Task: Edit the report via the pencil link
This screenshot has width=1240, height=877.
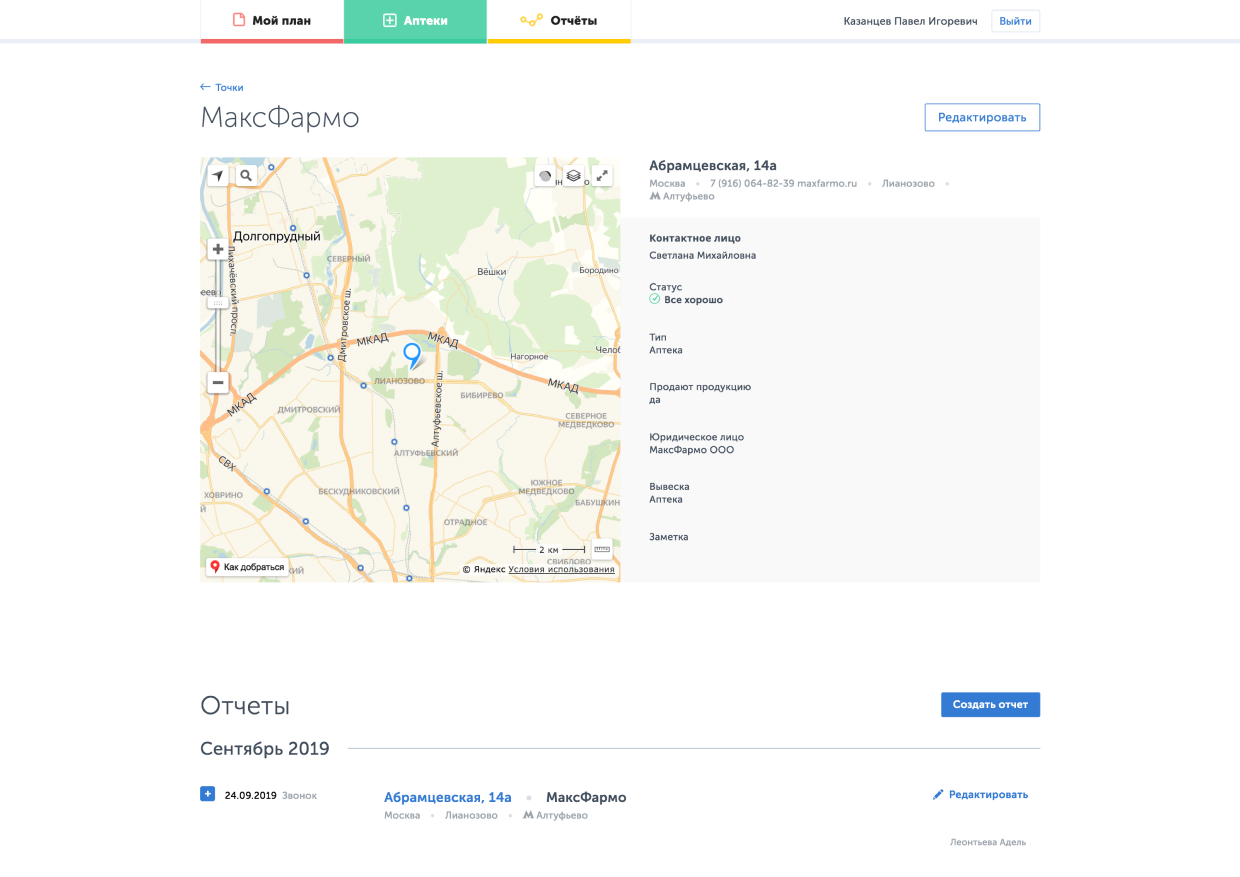Action: click(980, 795)
